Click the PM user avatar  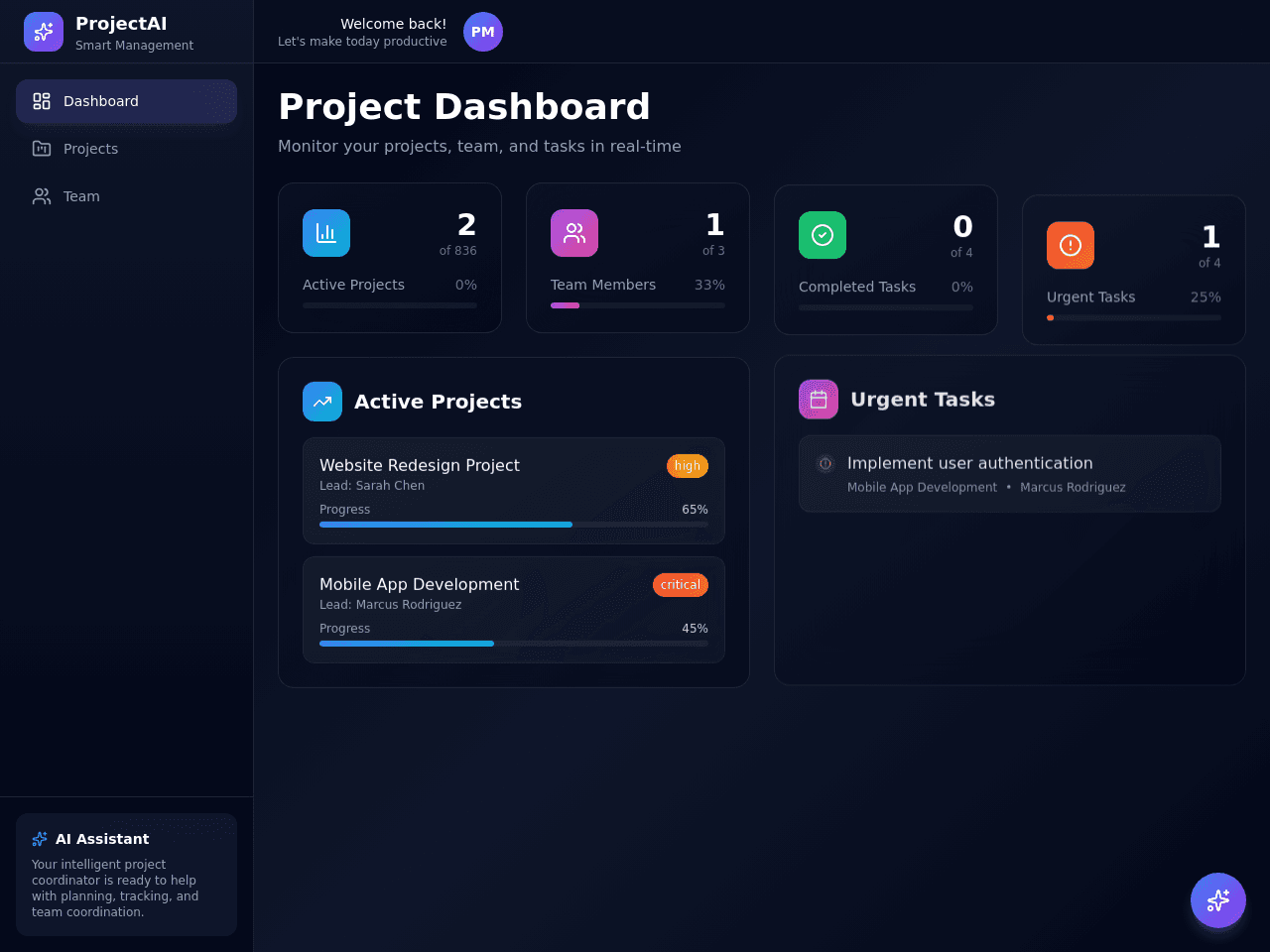pos(483,32)
